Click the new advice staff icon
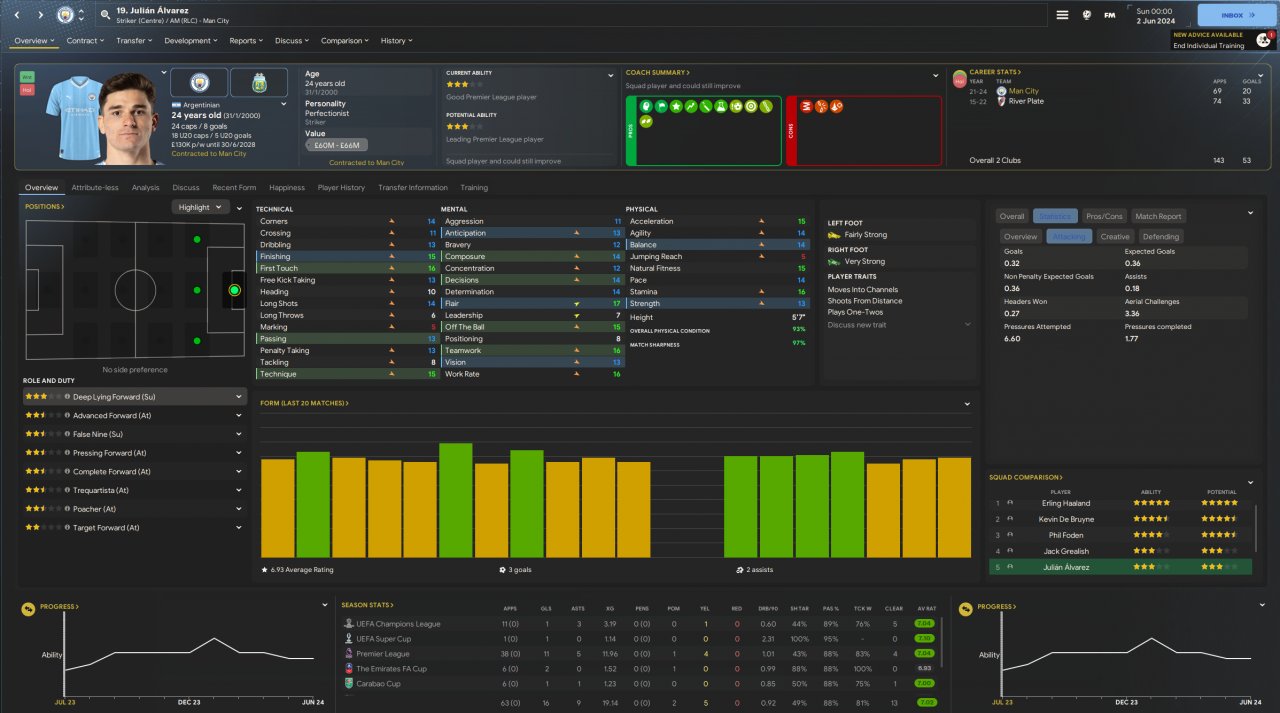Viewport: 1280px width, 713px height. 1262,40
